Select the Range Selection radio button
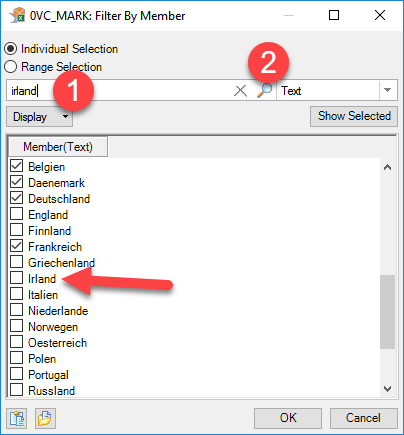Image resolution: width=404 pixels, height=435 pixels. point(11,66)
